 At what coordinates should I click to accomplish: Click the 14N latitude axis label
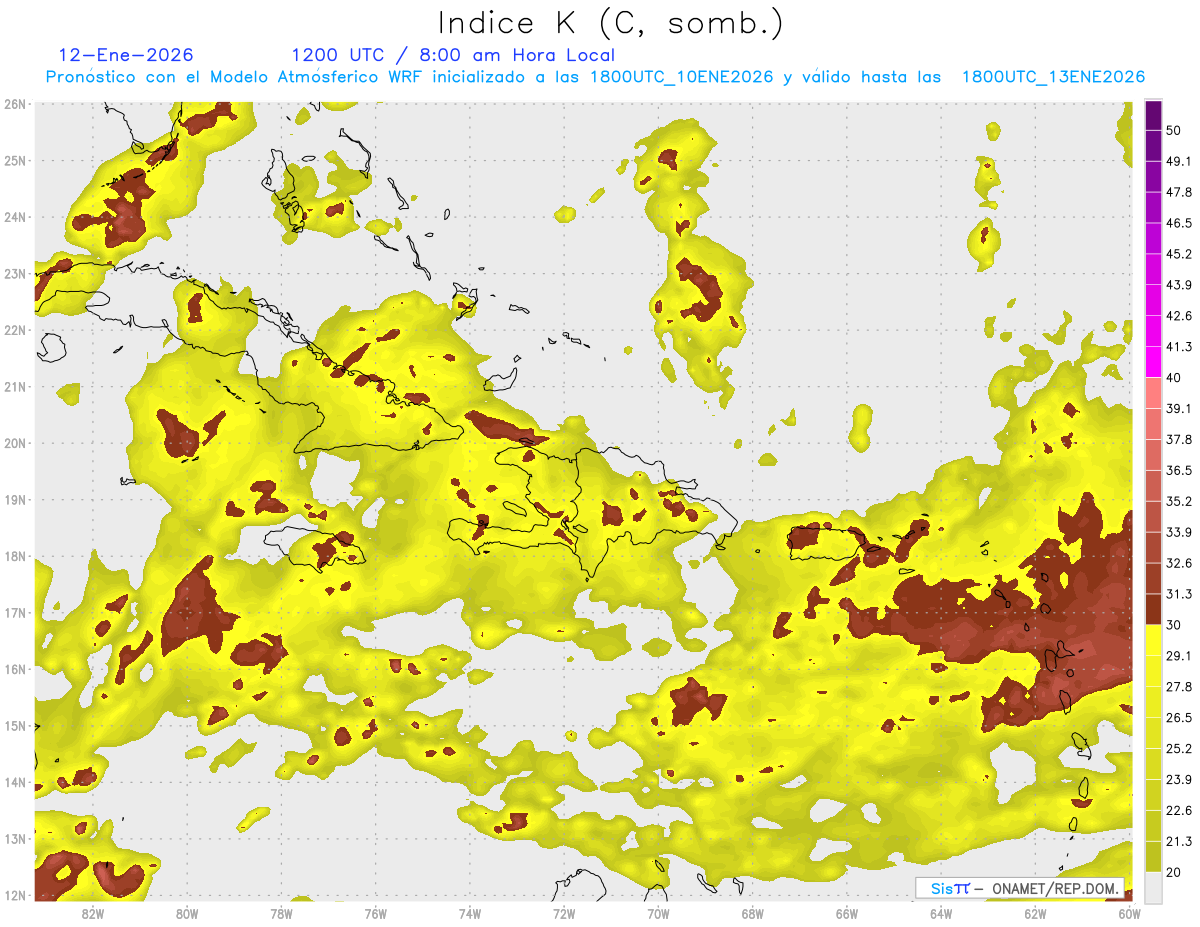pos(15,782)
